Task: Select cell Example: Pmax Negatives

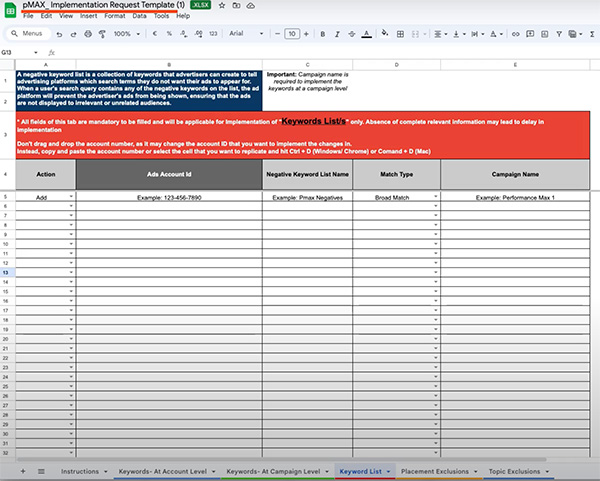Action: (307, 197)
